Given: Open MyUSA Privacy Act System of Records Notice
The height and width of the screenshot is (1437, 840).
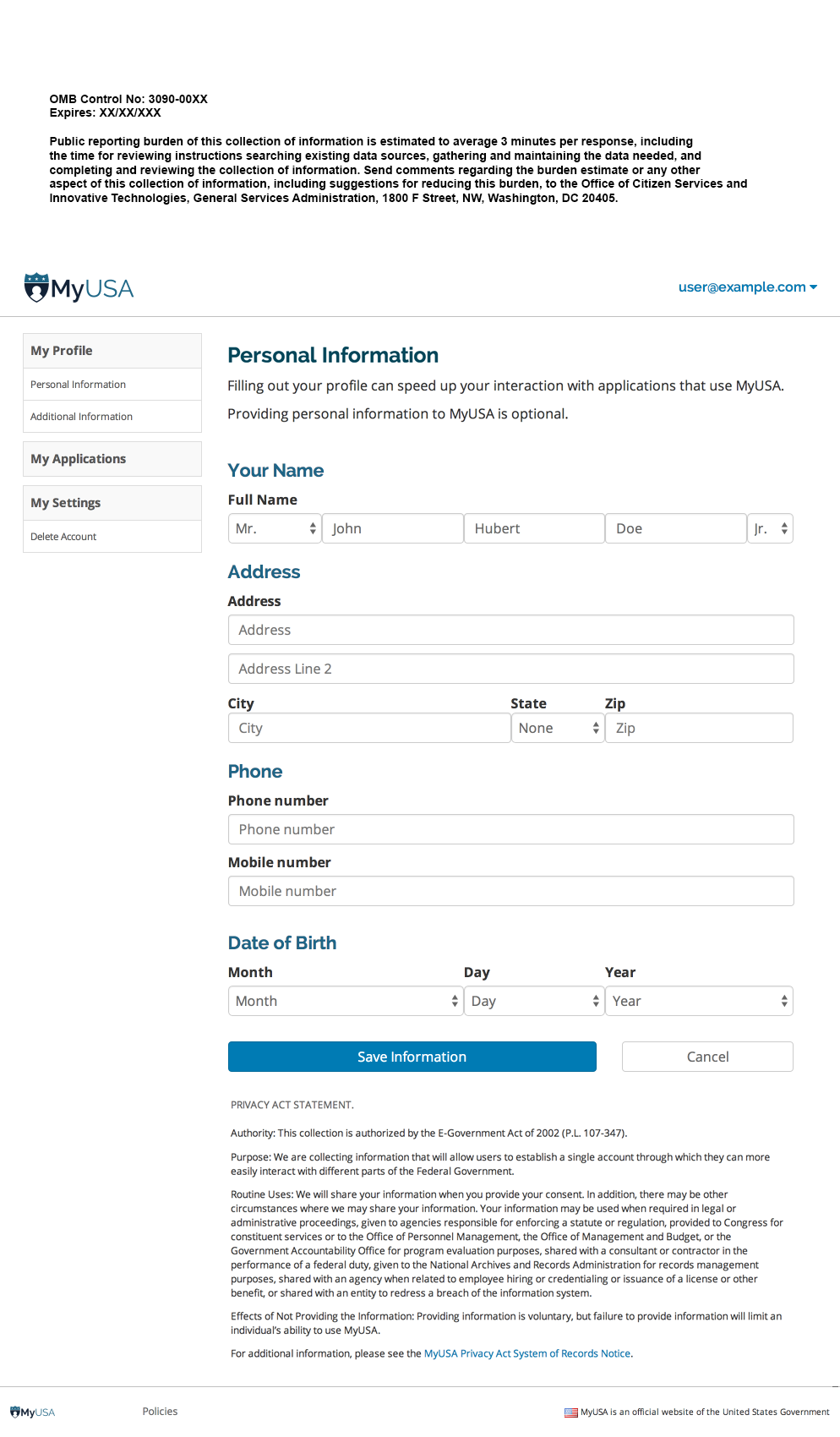Looking at the screenshot, I should pos(526,1353).
